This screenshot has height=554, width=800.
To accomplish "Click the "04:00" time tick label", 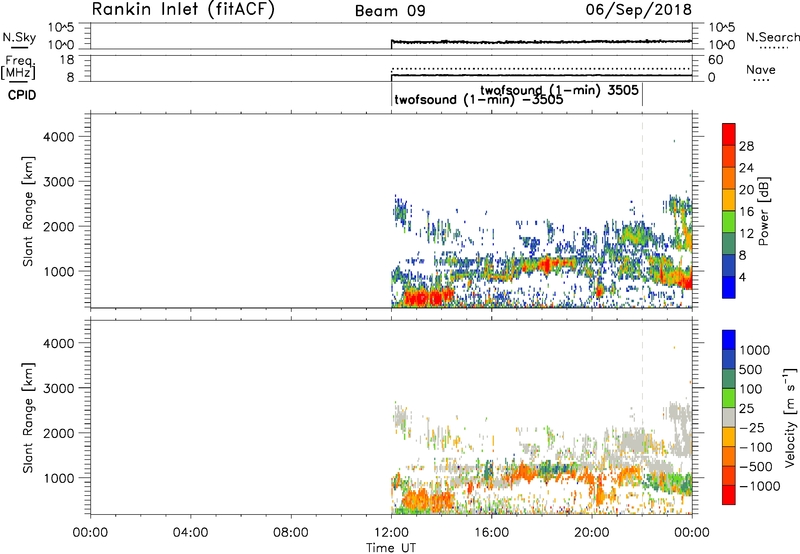I will pyautogui.click(x=190, y=533).
